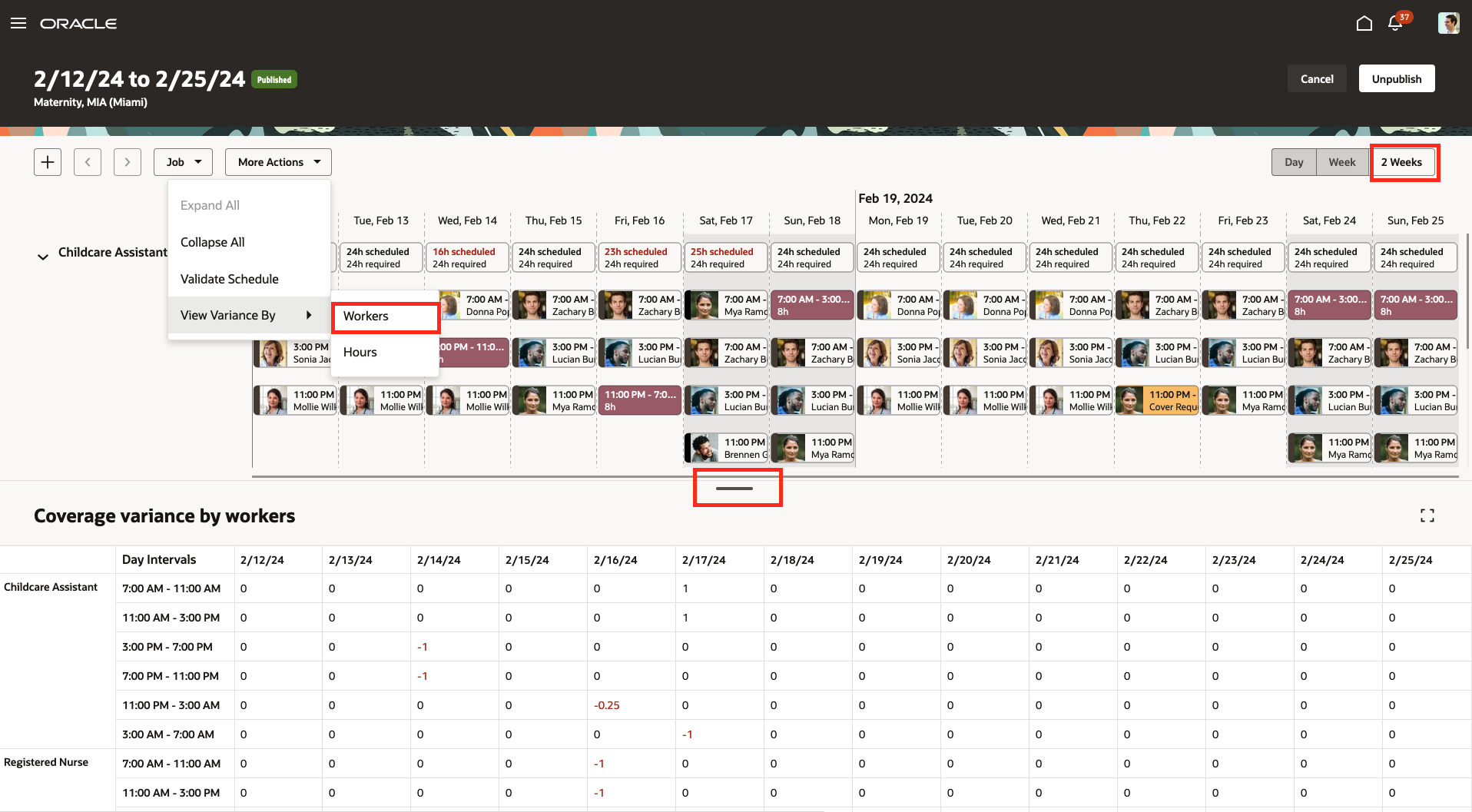Open Mya Ramo's 7:00 AM shift on Feb 17
1472x812 pixels.
pos(726,305)
